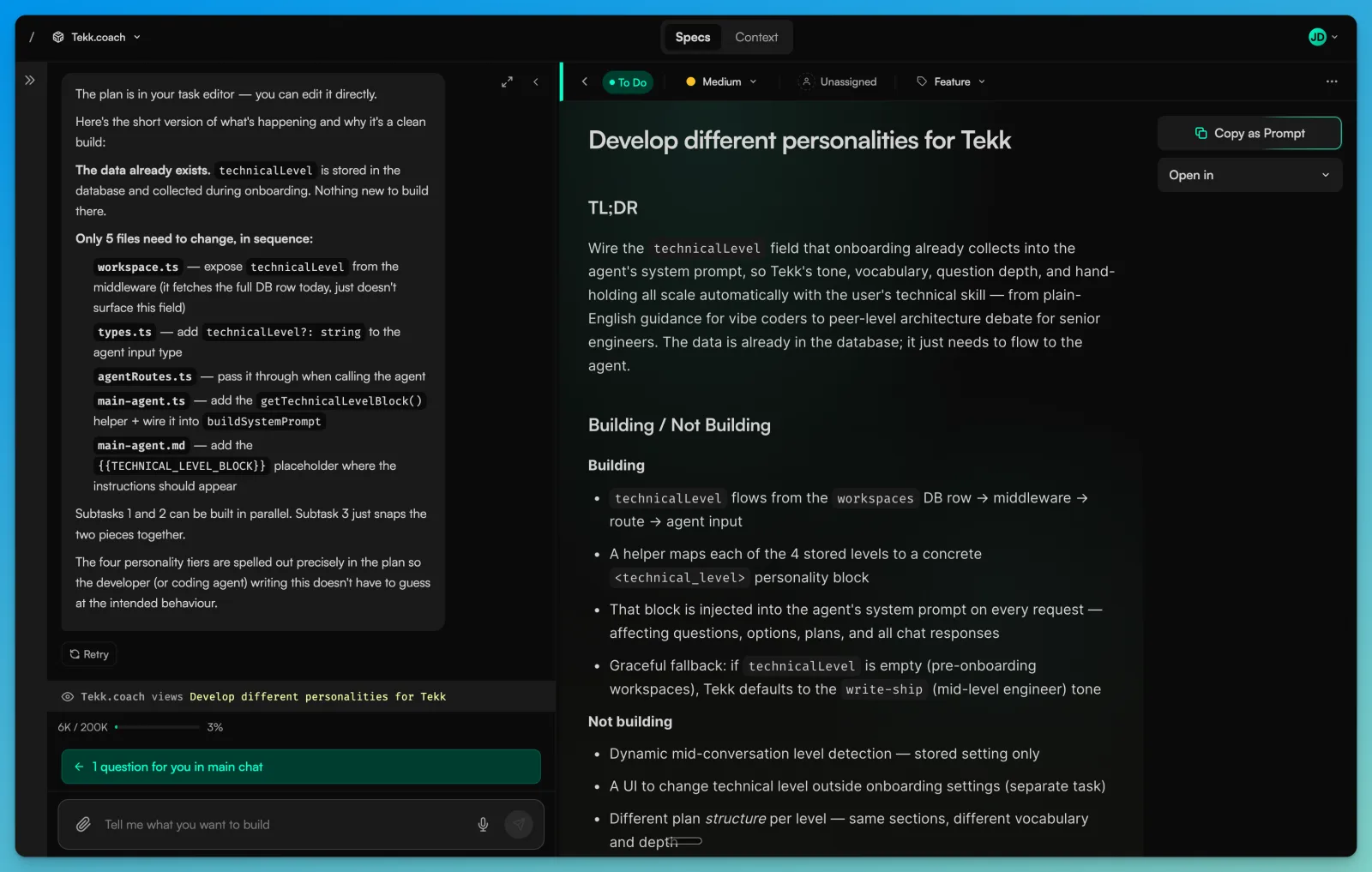Open the Tekk.coach workspace dropdown

pyautogui.click(x=97, y=37)
